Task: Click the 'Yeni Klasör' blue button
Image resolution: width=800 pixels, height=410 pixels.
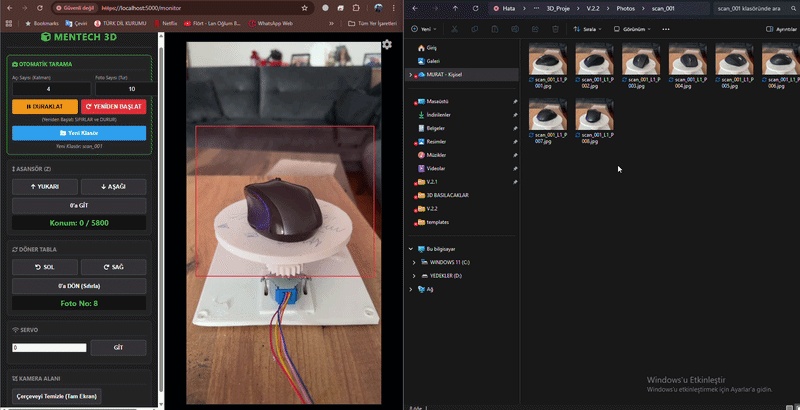Action: (79, 133)
